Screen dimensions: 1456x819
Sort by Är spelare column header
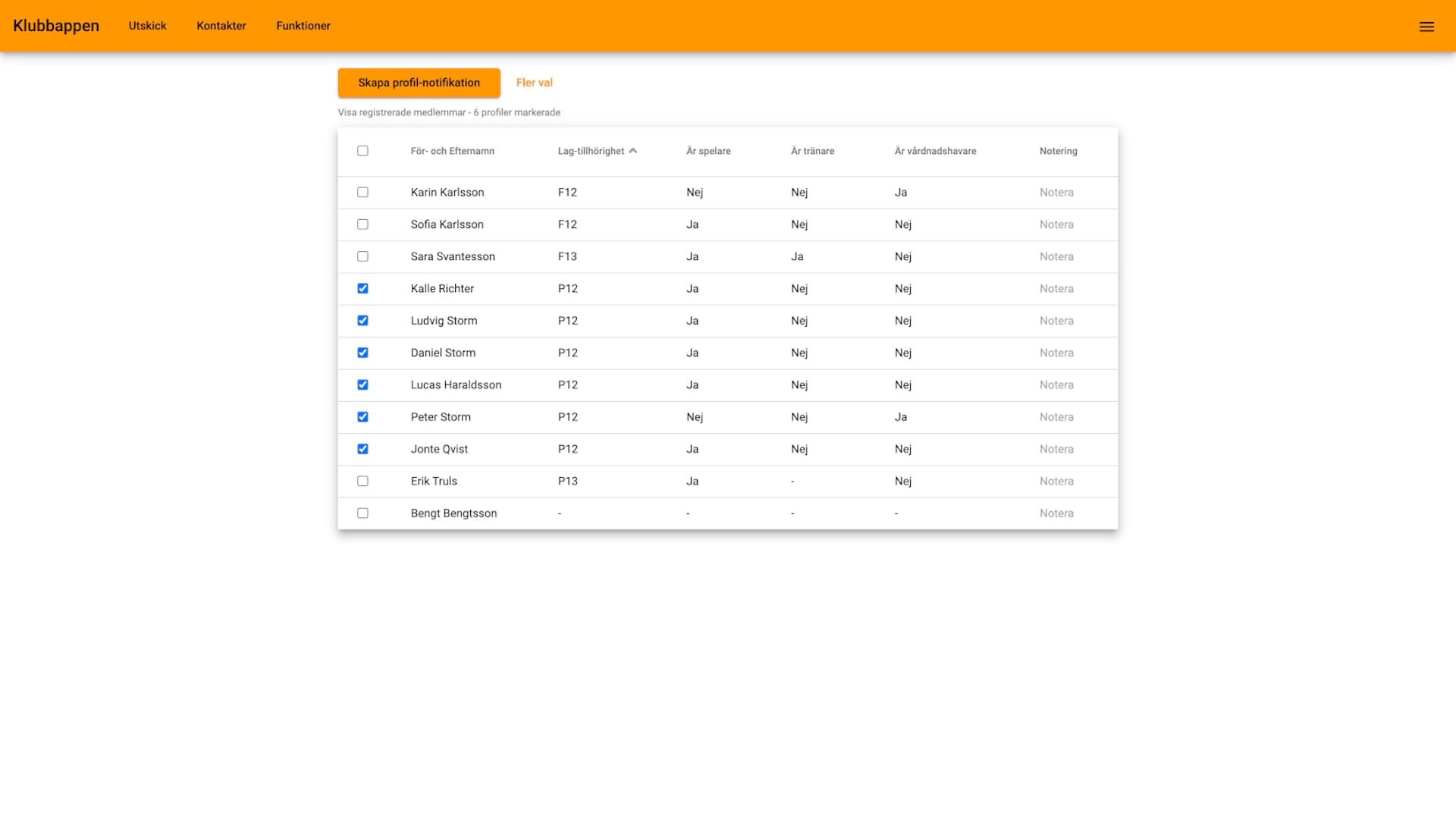(708, 151)
